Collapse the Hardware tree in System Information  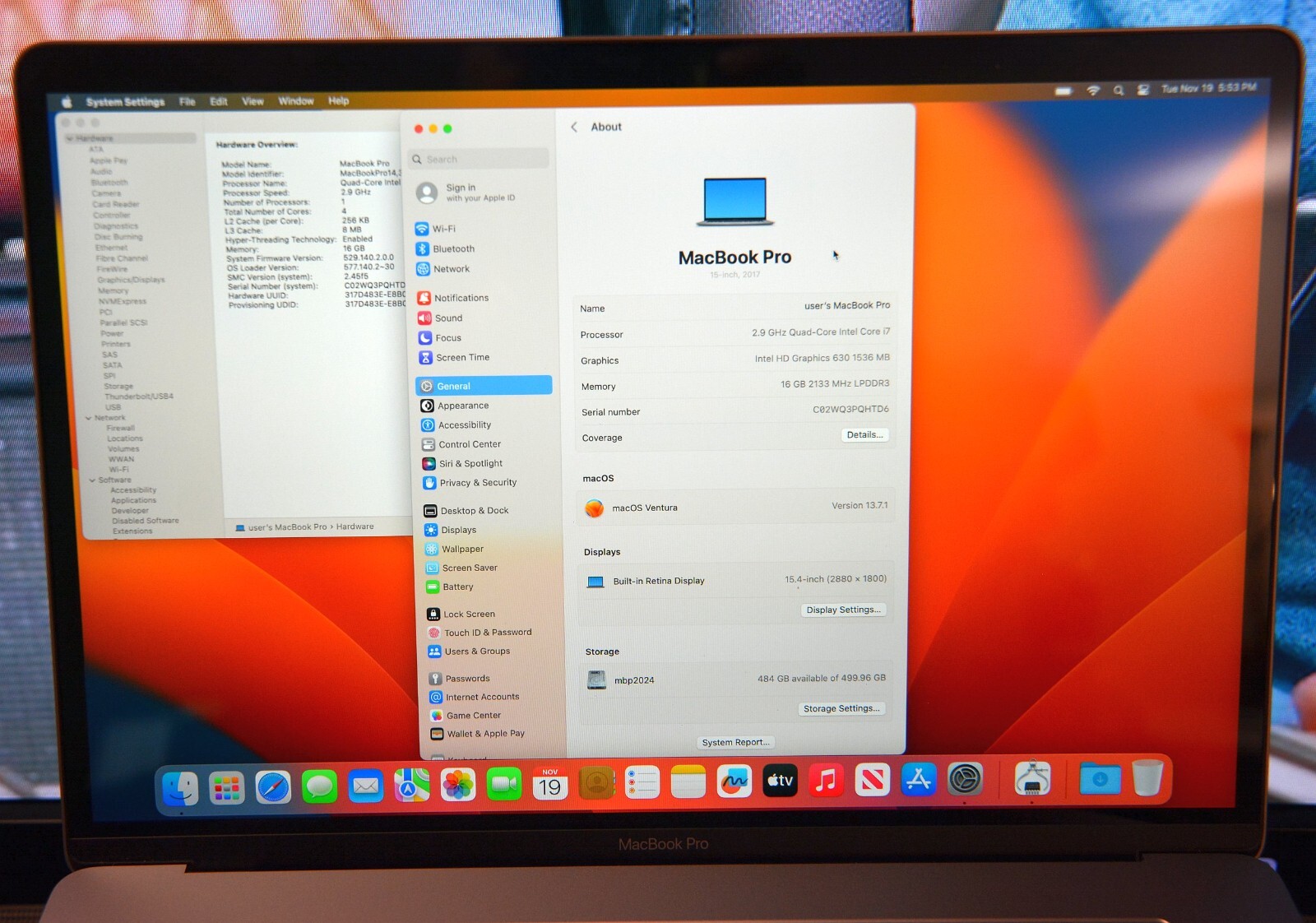71,138
